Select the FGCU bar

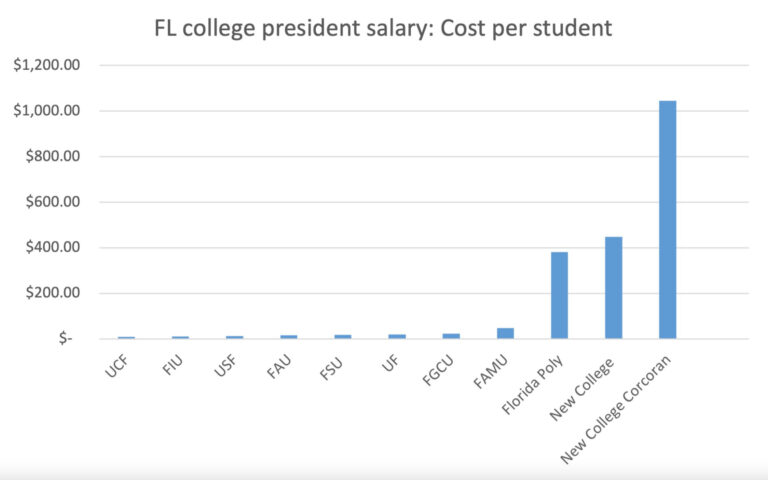coord(451,335)
